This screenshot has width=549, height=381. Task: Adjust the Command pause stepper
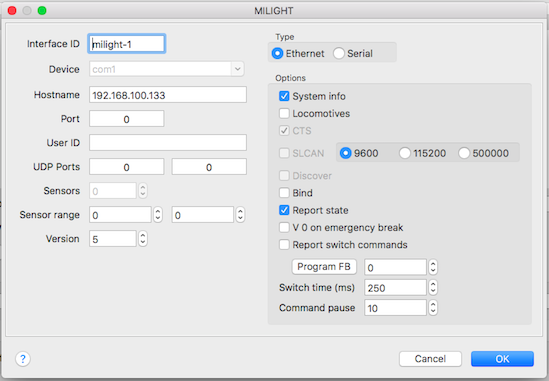point(433,308)
